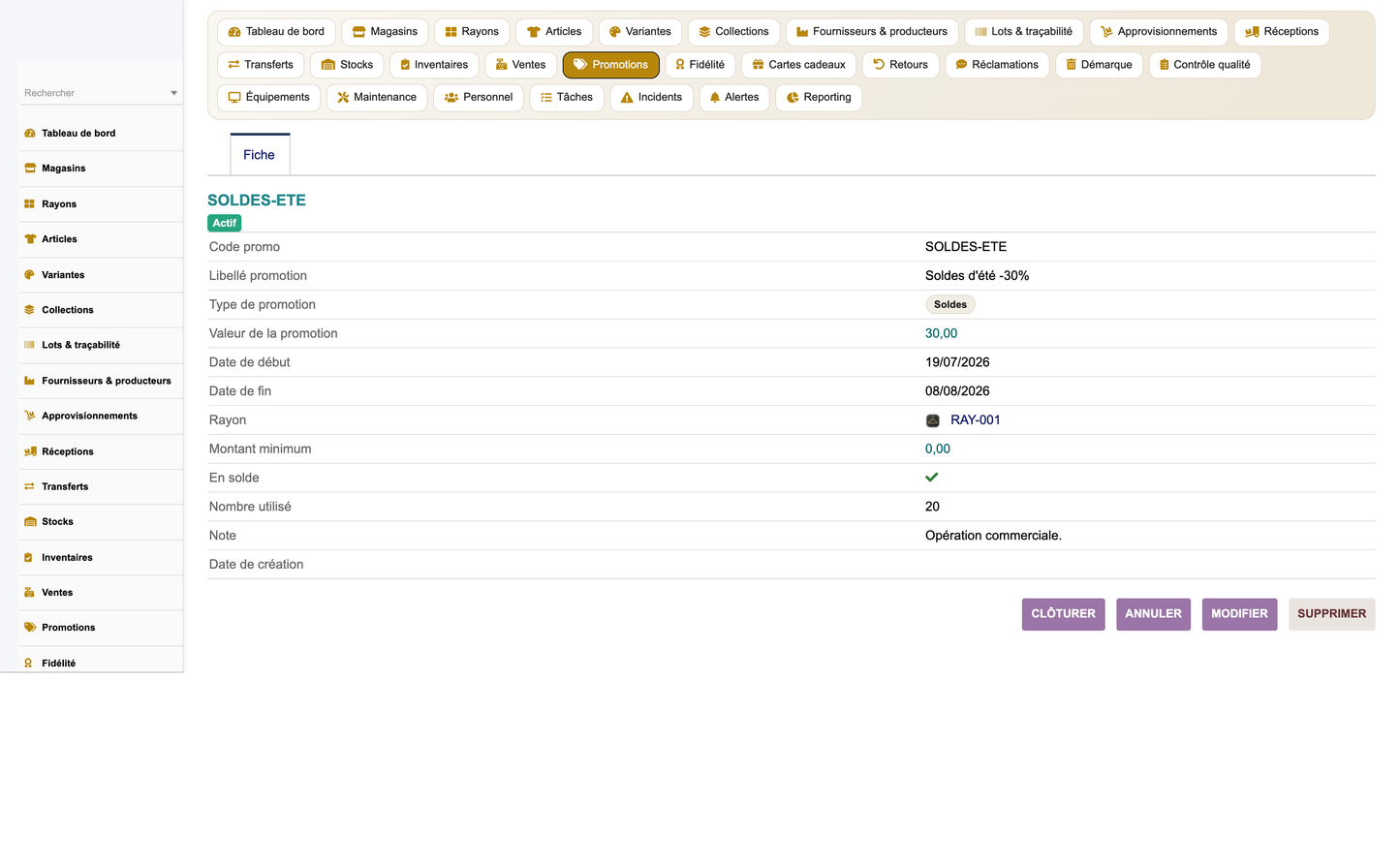Click the Rayons grid icon in sidebar
This screenshot has width=1400, height=866.
tap(30, 204)
